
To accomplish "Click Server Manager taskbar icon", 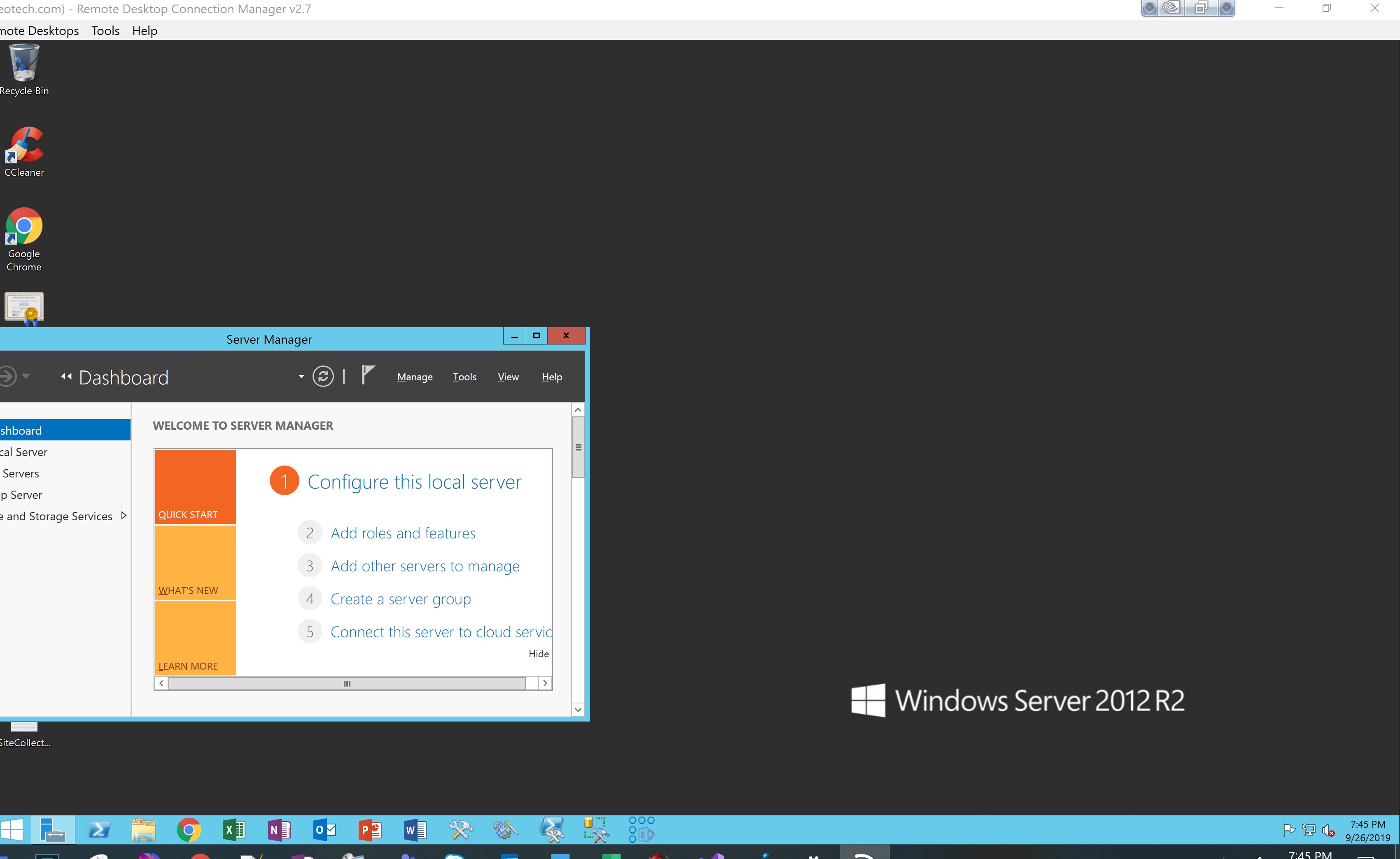I will click(52, 830).
